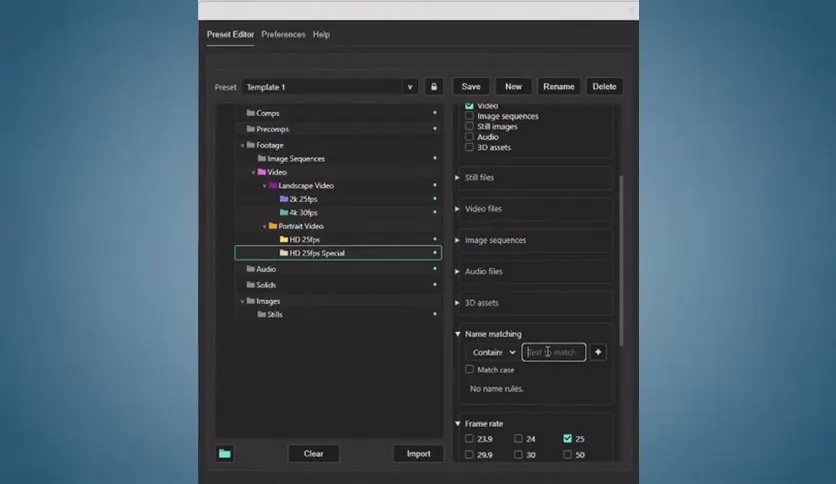Click the green dot on Landscape Video row

coord(435,185)
